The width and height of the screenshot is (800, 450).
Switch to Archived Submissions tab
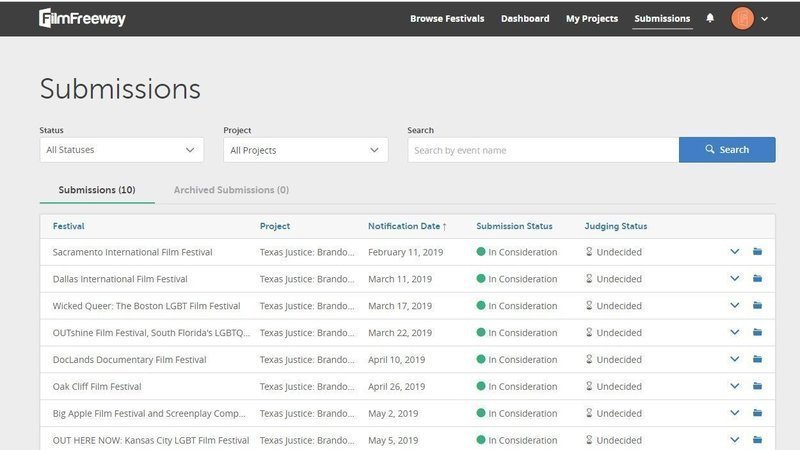point(231,190)
